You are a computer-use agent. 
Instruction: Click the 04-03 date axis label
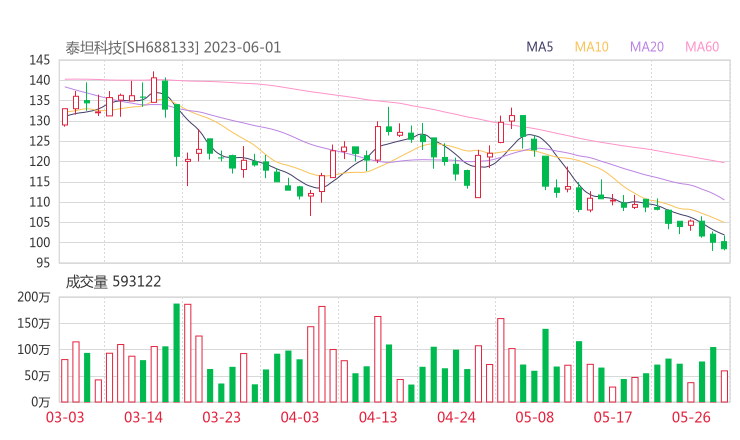point(300,417)
